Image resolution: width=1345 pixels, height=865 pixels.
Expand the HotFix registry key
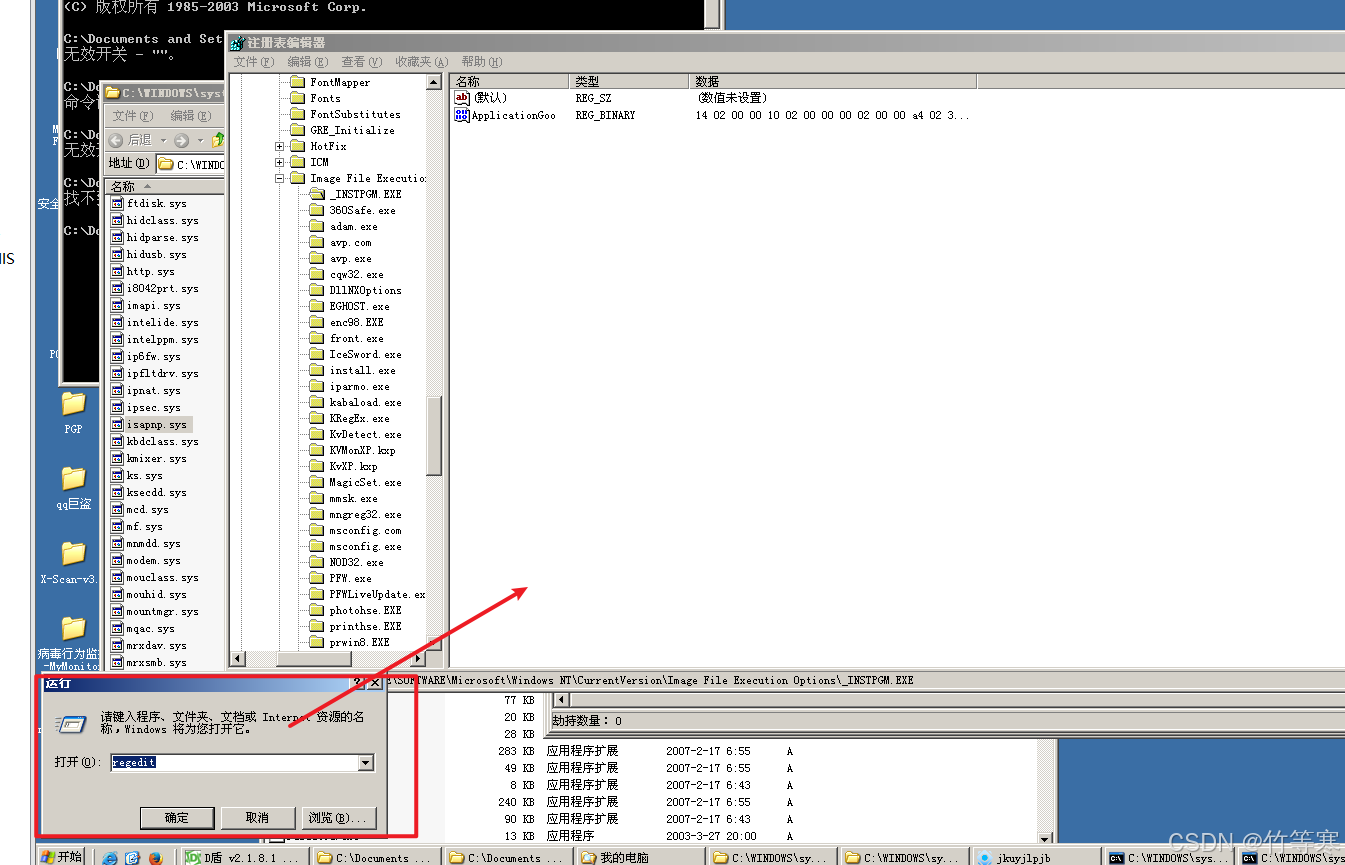pyautogui.click(x=280, y=146)
